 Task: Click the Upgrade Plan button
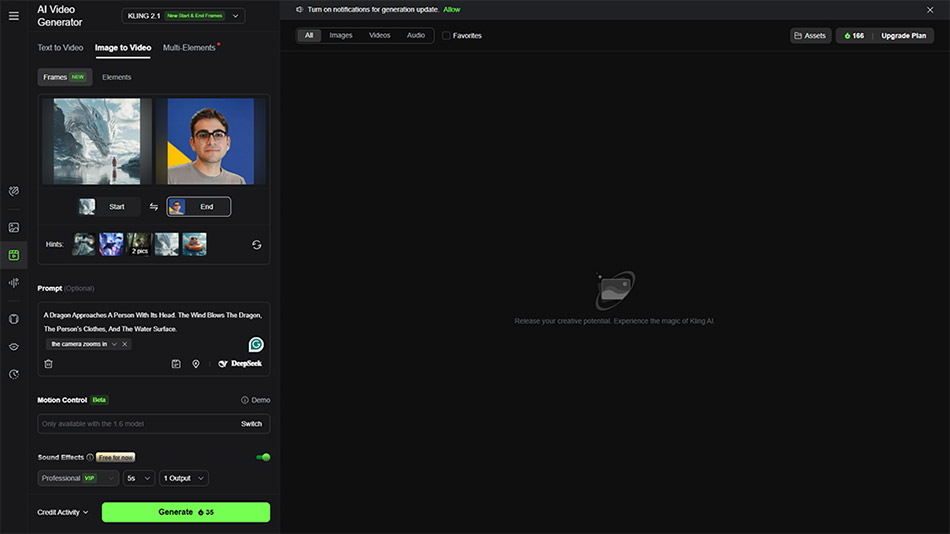903,36
